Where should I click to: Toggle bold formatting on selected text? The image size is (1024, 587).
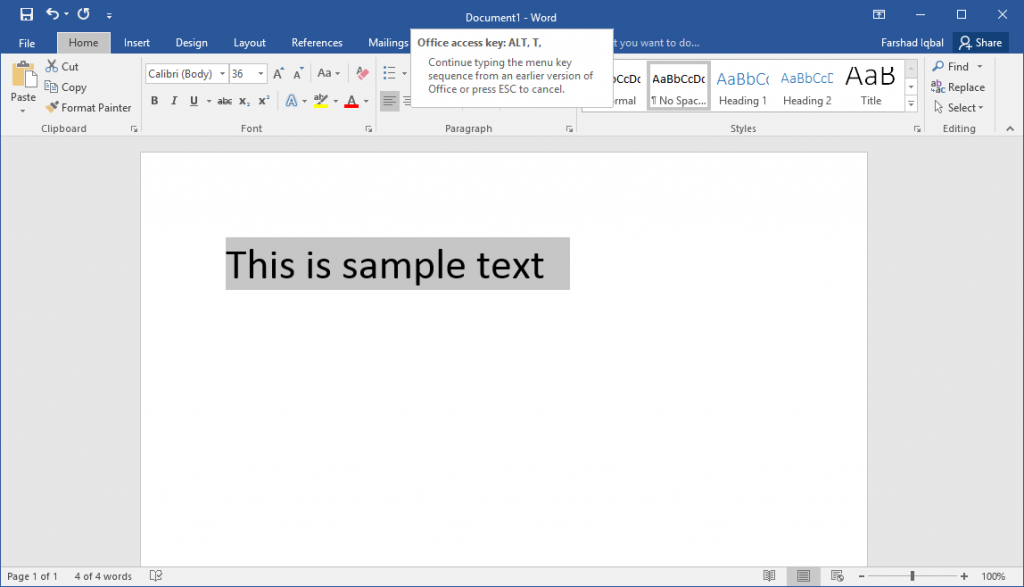tap(155, 100)
